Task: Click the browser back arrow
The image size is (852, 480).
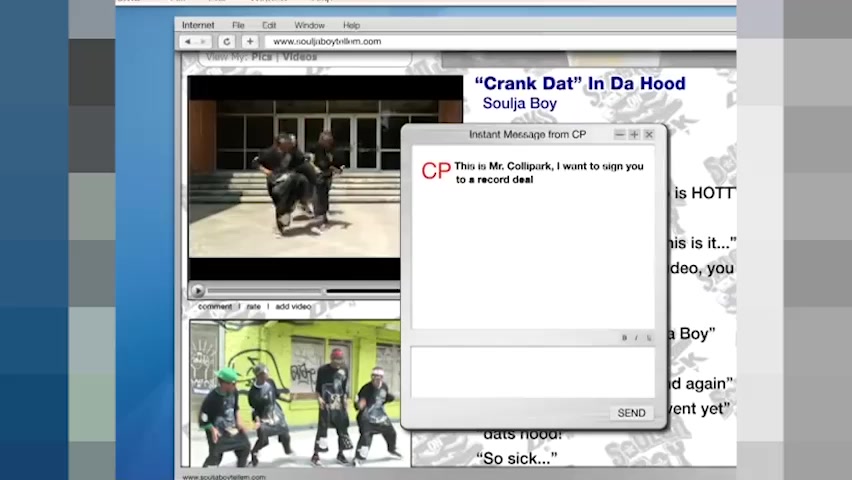Action: tap(188, 41)
